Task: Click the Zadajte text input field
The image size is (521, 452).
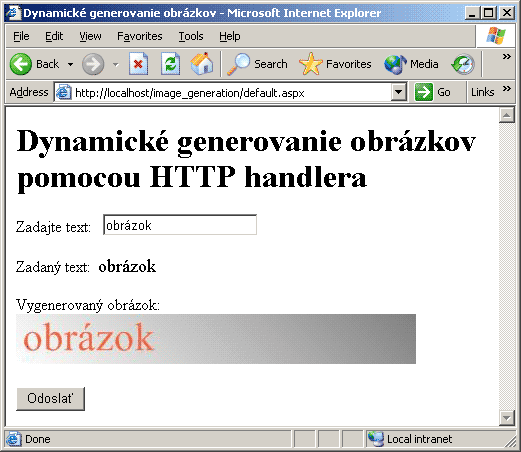Action: coord(180,225)
